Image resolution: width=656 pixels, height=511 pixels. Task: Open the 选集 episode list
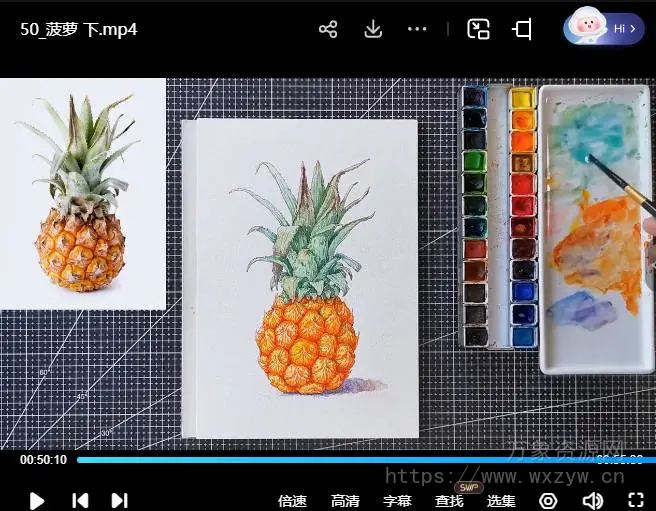pyautogui.click(x=501, y=501)
